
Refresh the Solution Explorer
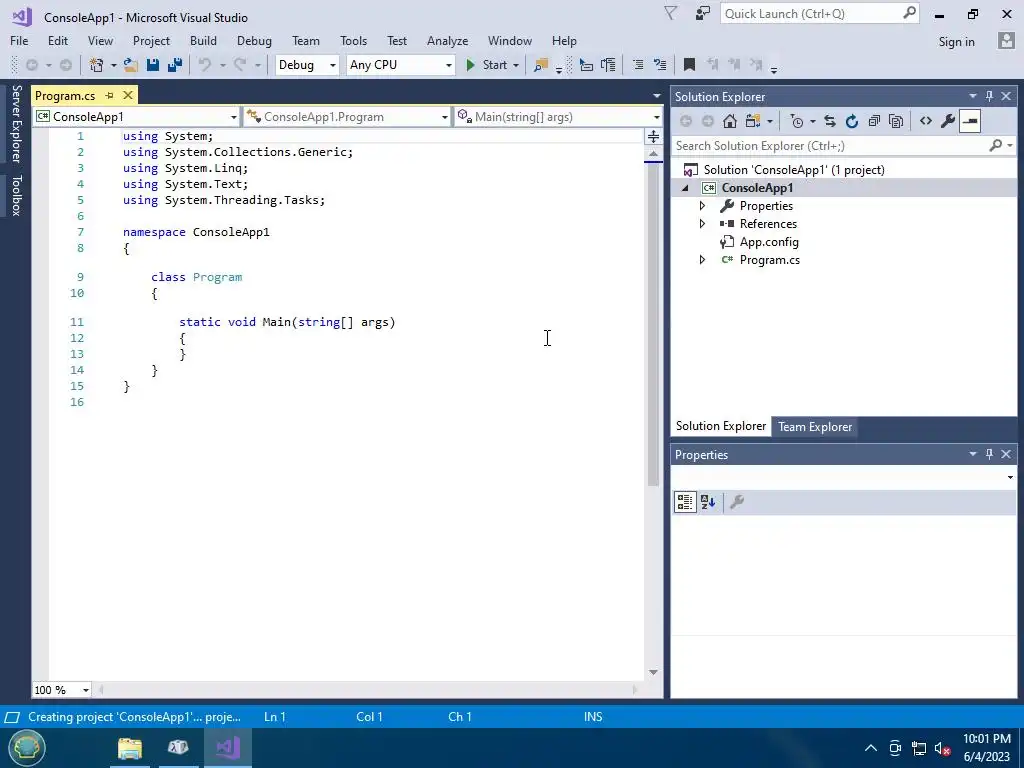(x=852, y=121)
